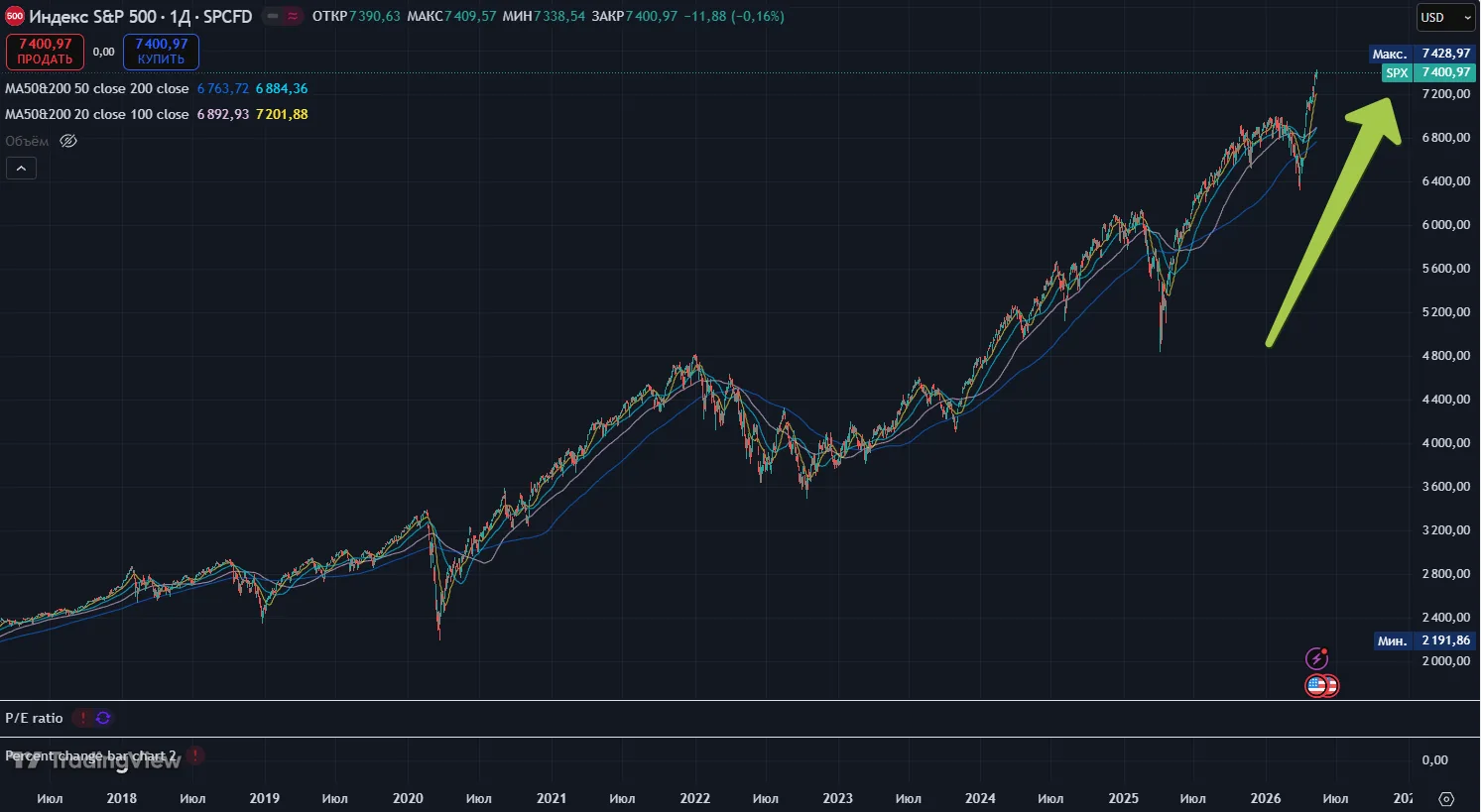
Task: Click the 2022 label on time axis
Action: 695,798
